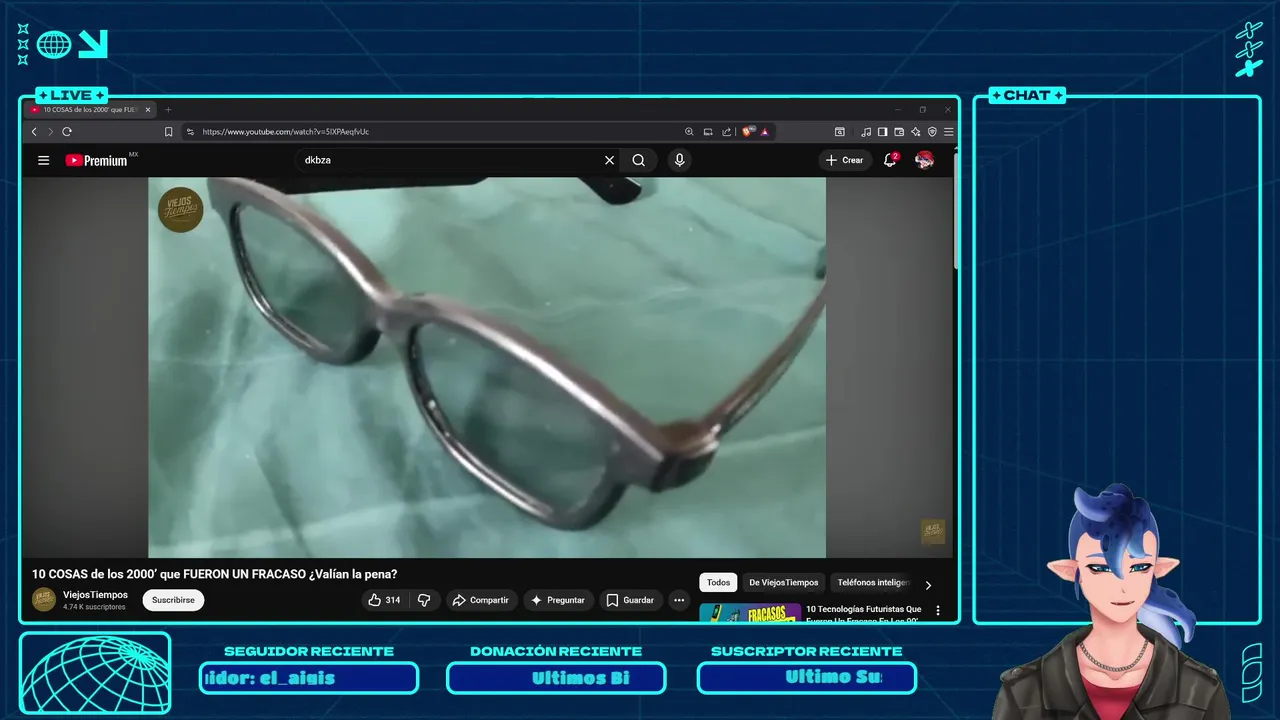Open site settings icon beside URL
The image size is (1280, 720).
click(x=190, y=131)
